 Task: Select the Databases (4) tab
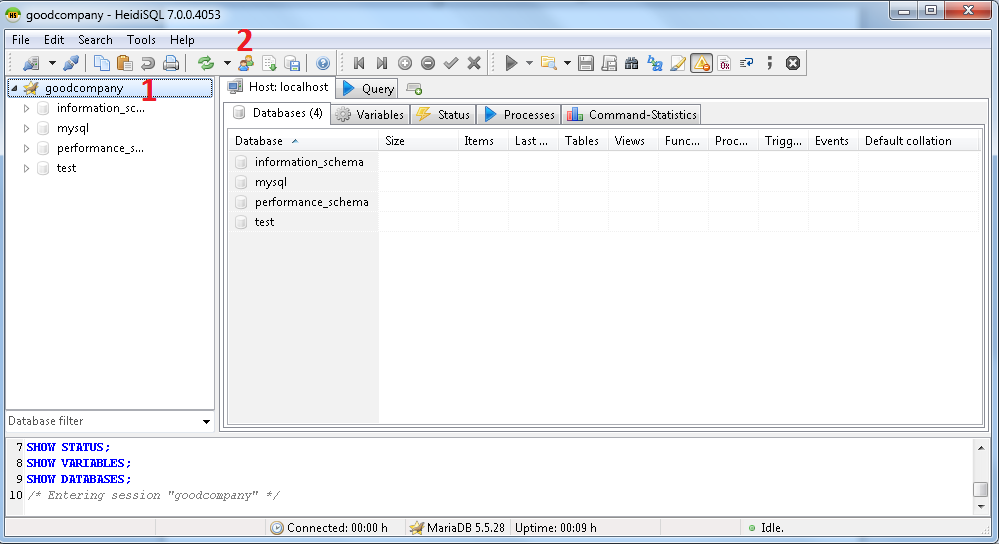coord(278,113)
